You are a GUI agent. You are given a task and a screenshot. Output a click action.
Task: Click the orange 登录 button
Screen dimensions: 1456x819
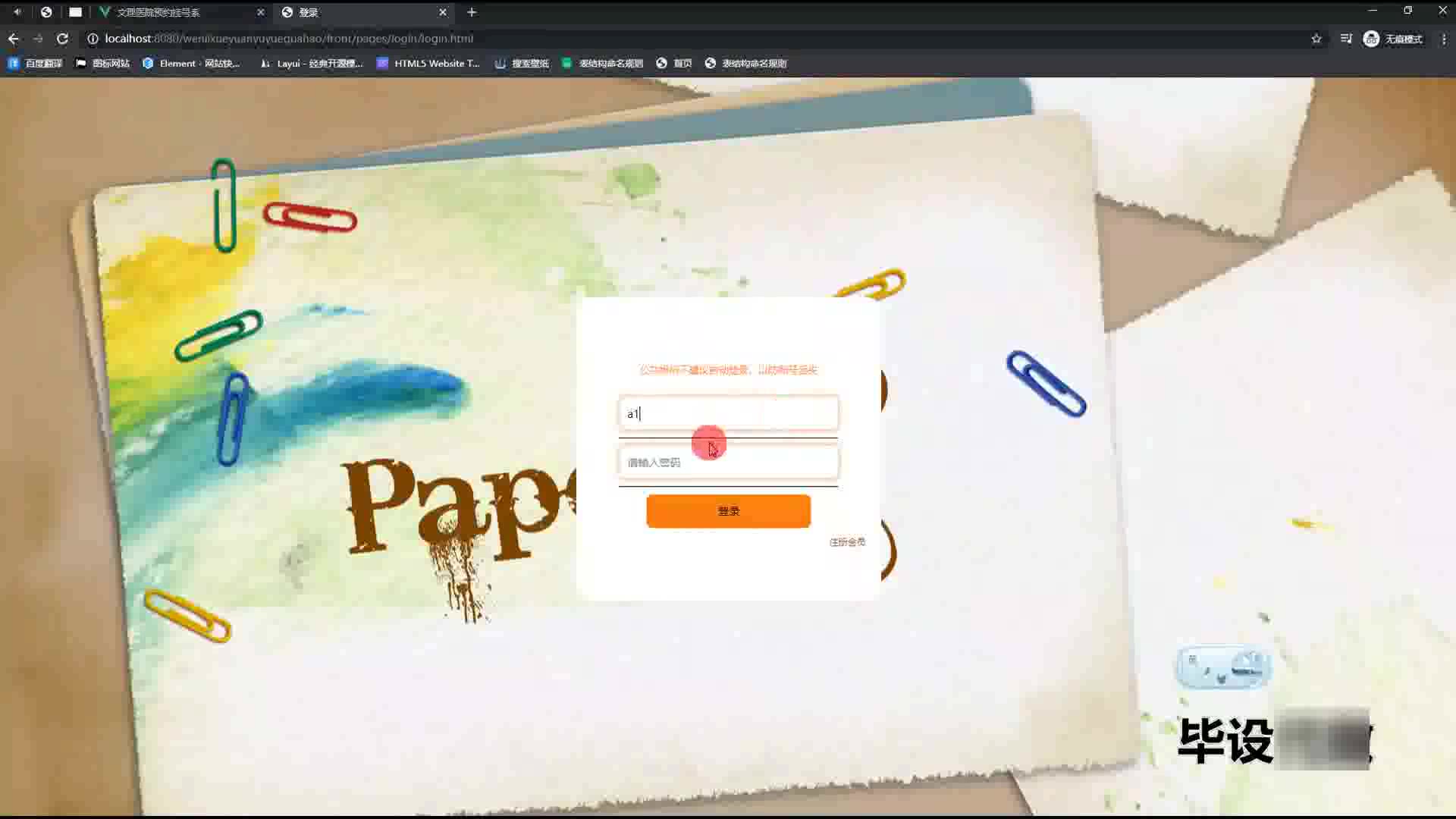click(728, 511)
